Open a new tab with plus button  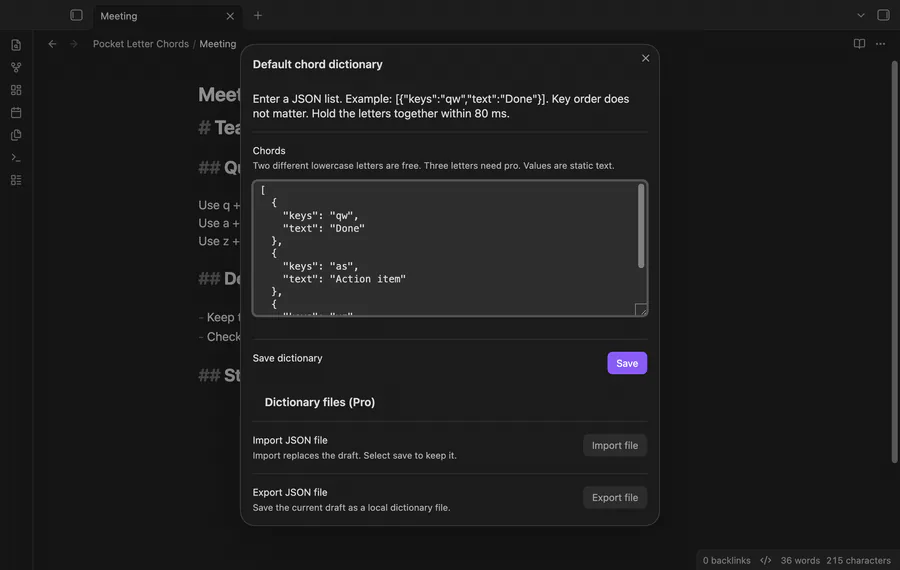click(x=258, y=15)
